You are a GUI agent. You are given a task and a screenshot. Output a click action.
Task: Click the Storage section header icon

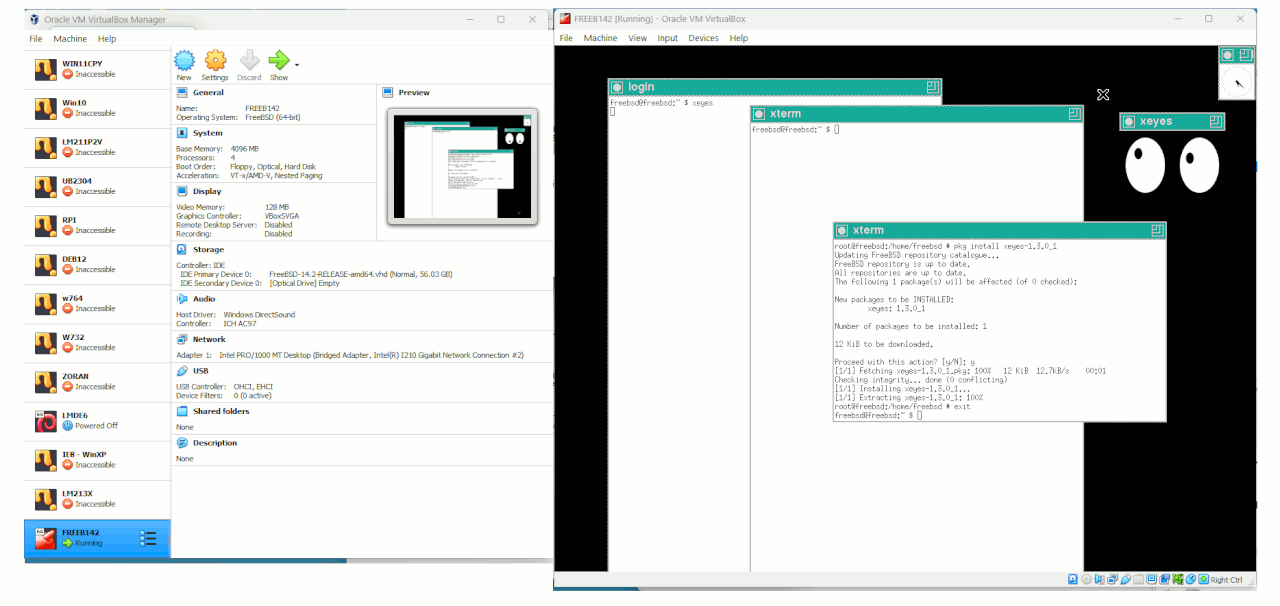pos(182,249)
